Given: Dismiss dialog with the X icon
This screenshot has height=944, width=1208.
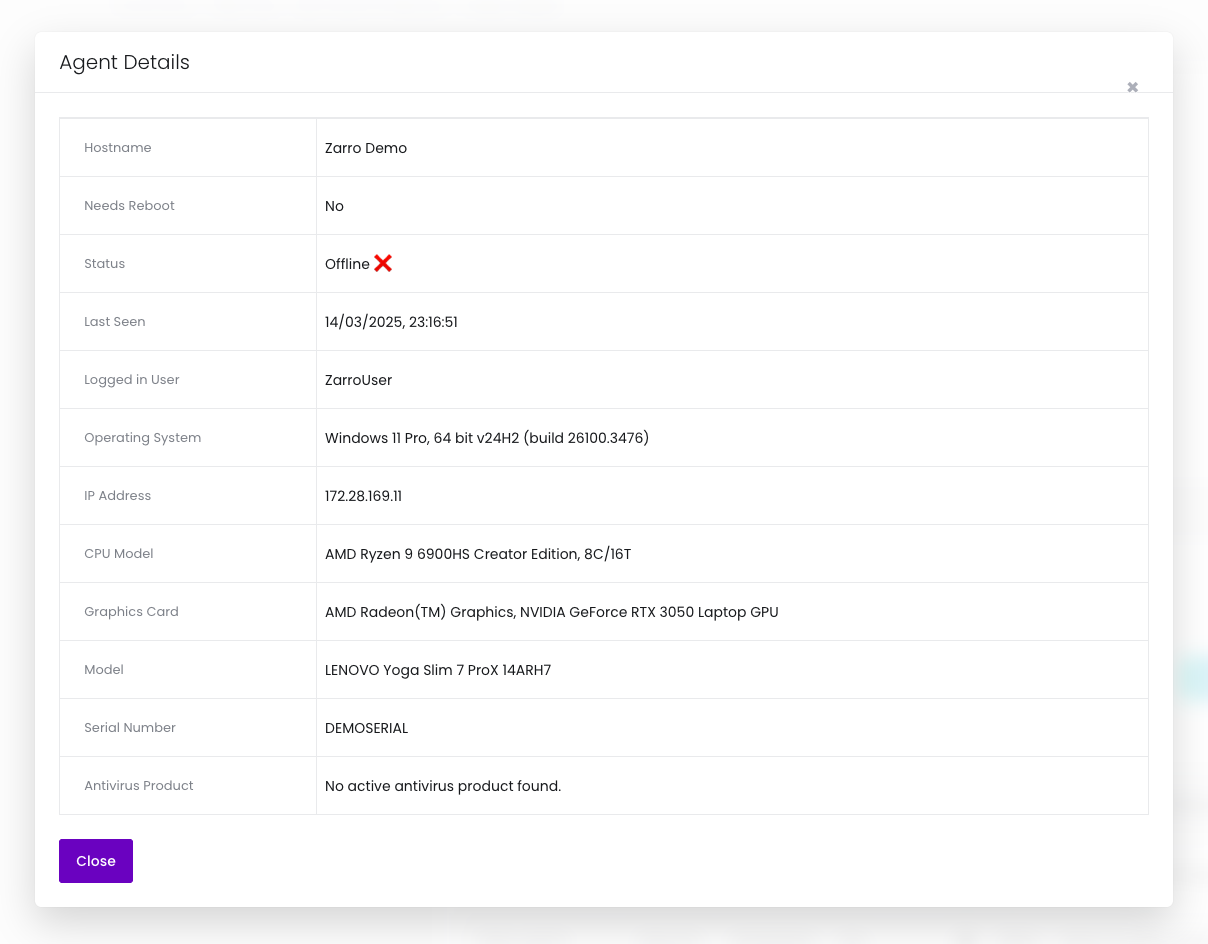Looking at the screenshot, I should pyautogui.click(x=1132, y=87).
